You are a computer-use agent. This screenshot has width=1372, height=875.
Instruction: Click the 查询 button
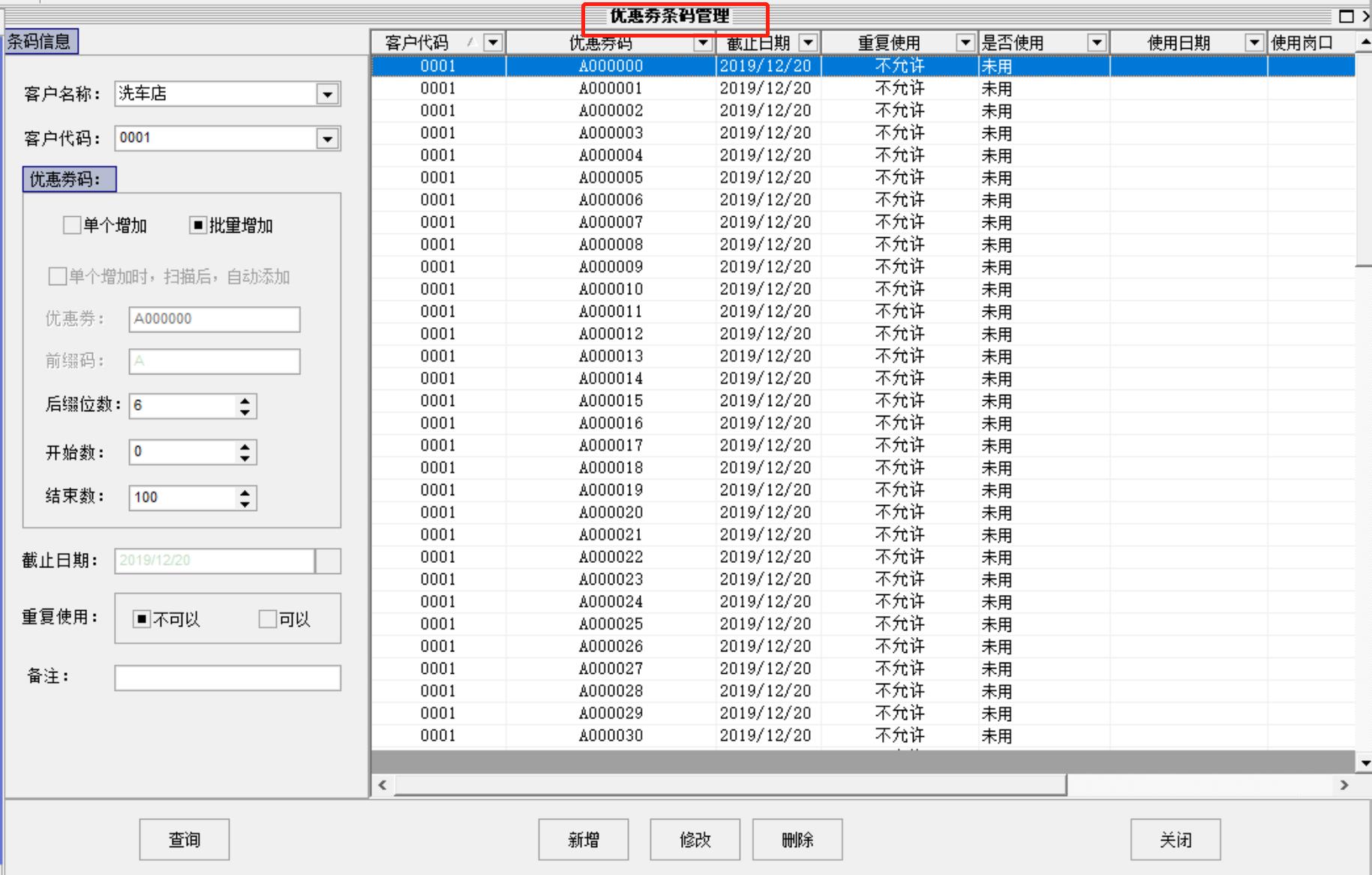tap(185, 839)
